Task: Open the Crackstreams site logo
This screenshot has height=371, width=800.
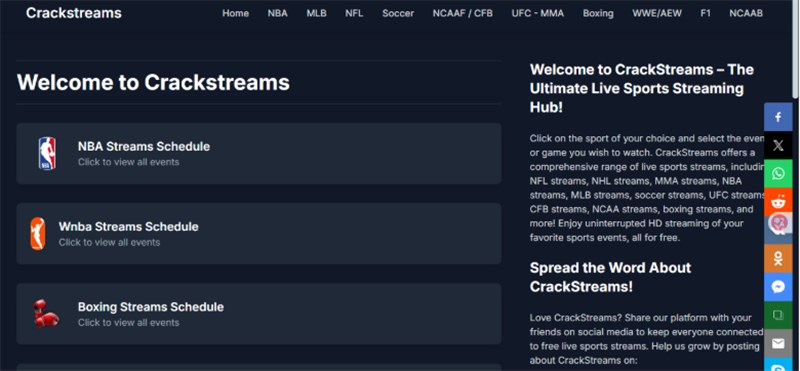Action: pyautogui.click(x=74, y=13)
